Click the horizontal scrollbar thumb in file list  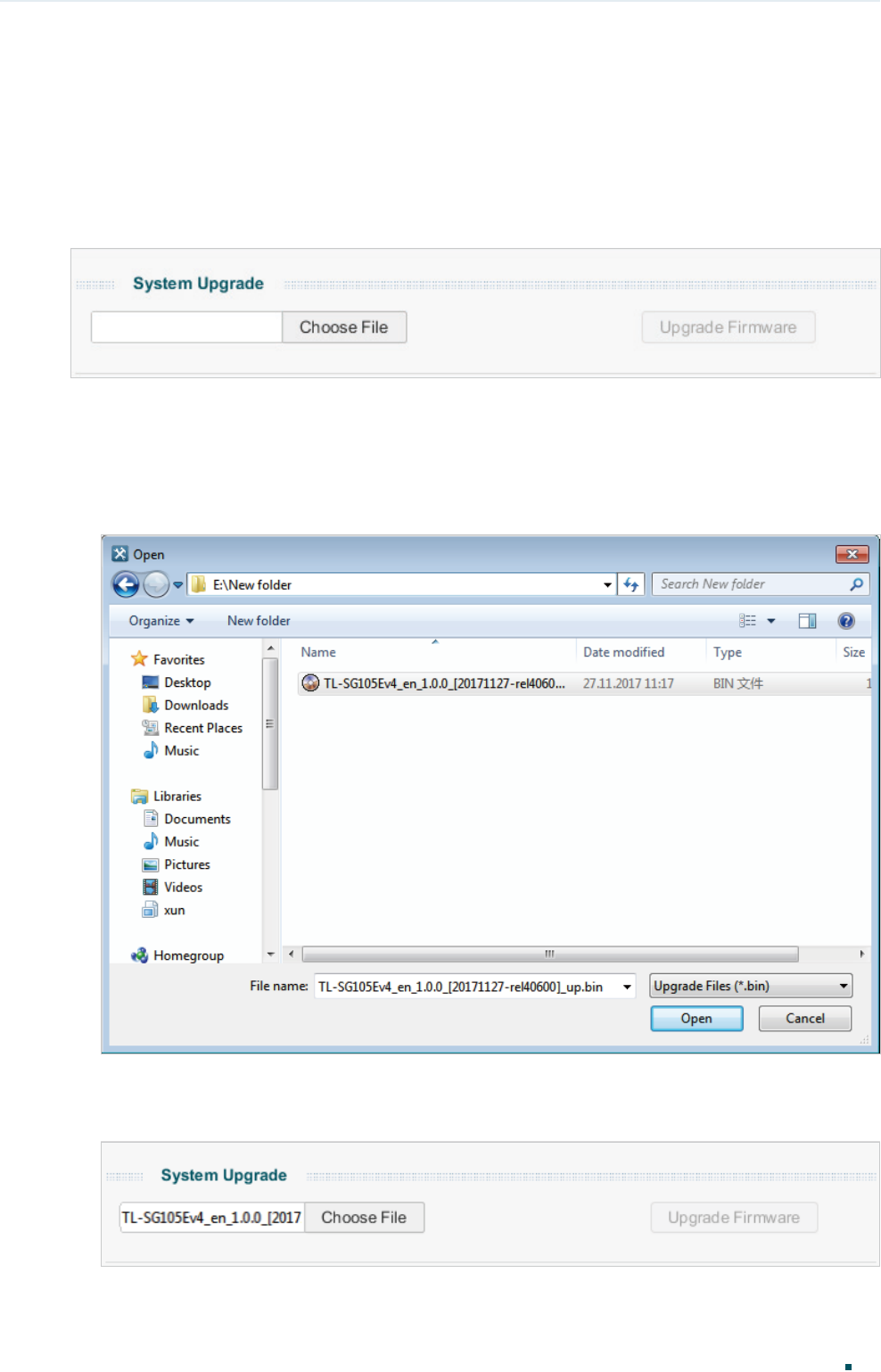point(550,955)
